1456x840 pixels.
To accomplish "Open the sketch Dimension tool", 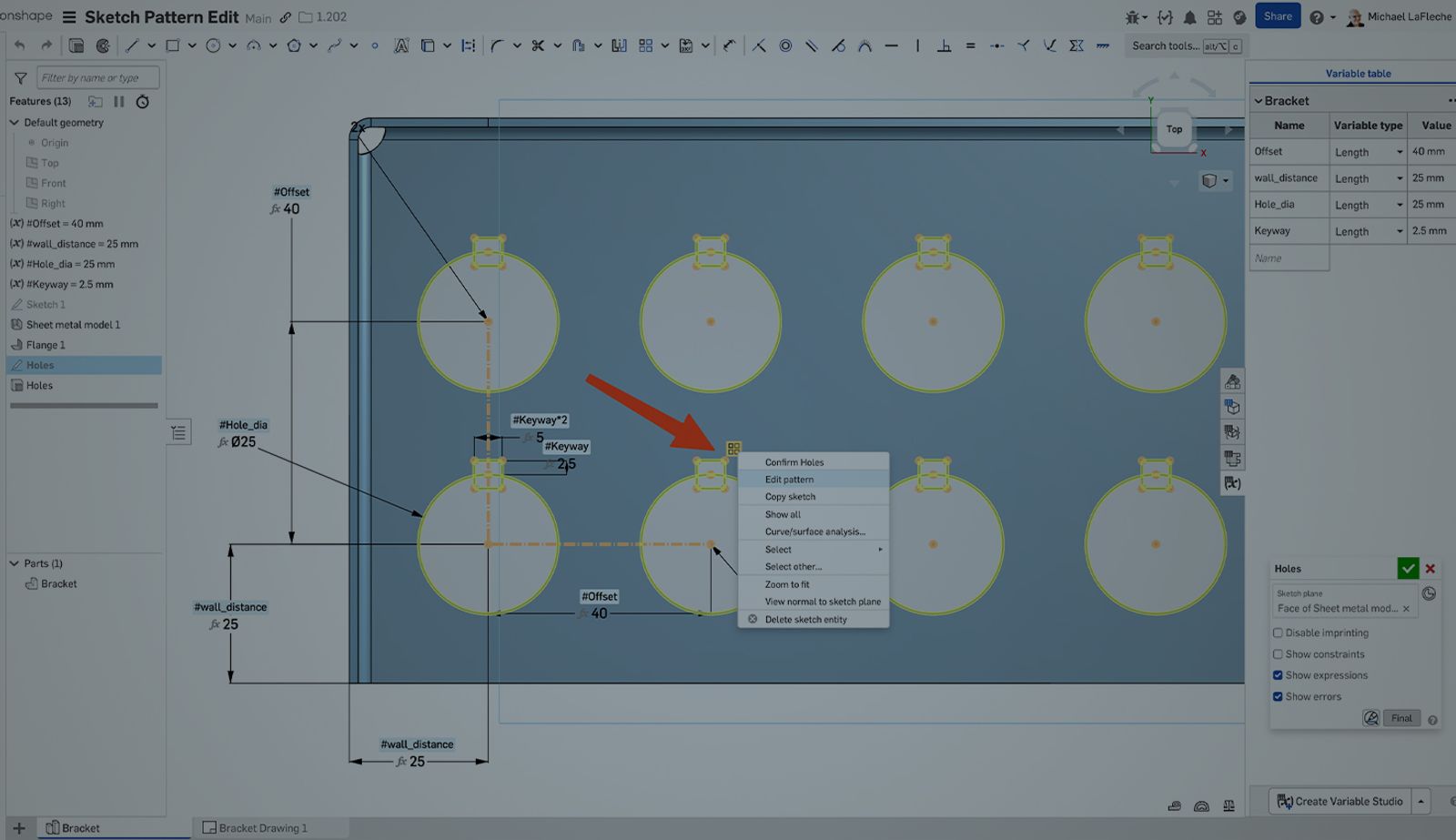I will (469, 46).
